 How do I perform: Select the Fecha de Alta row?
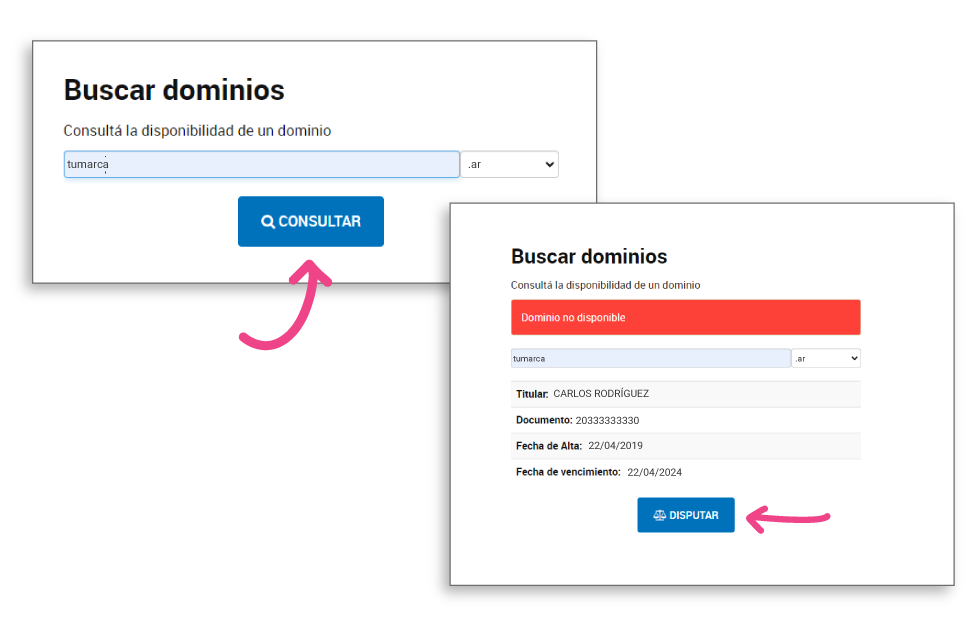685,446
